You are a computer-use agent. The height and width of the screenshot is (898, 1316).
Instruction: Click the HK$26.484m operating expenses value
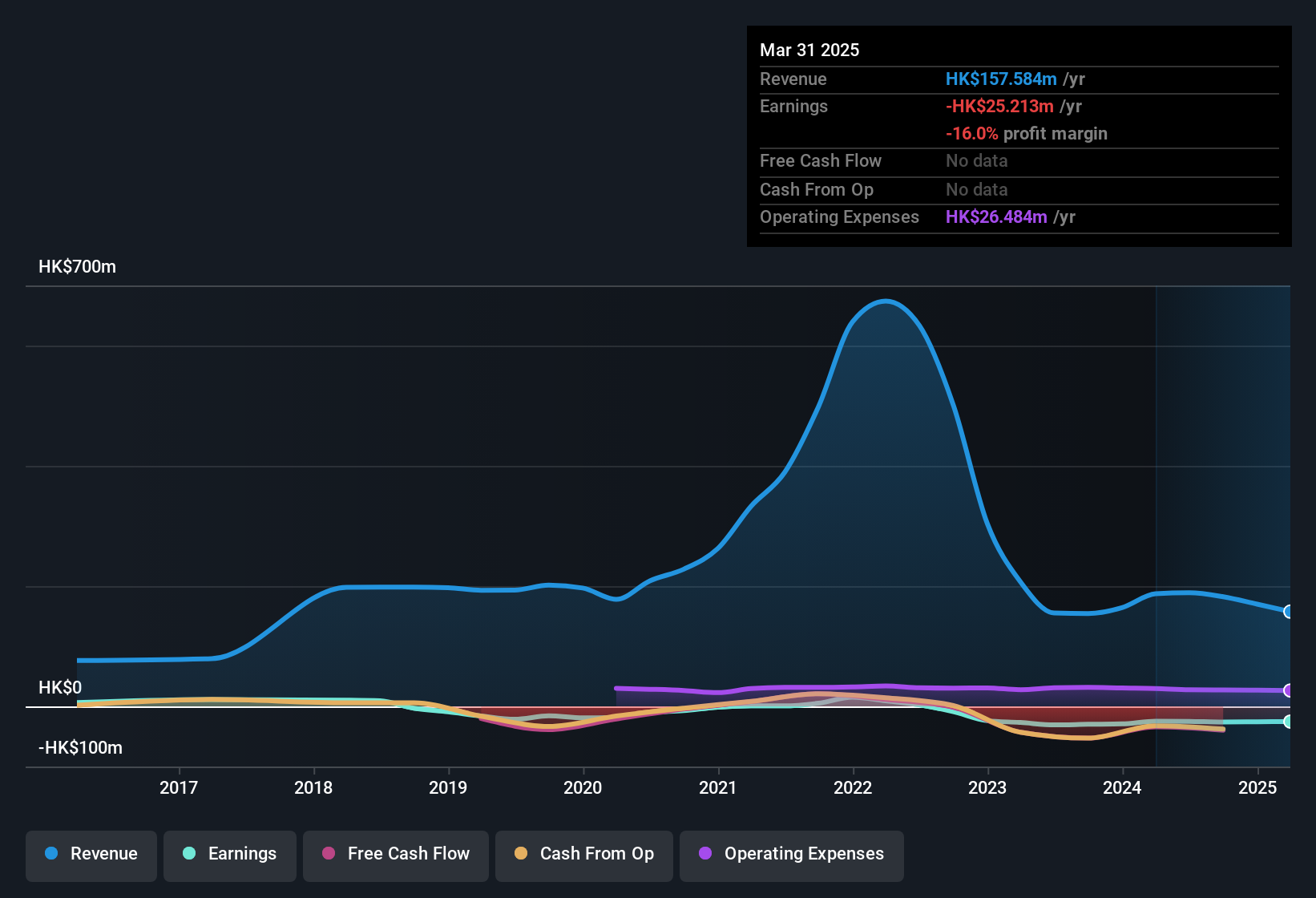(x=996, y=216)
